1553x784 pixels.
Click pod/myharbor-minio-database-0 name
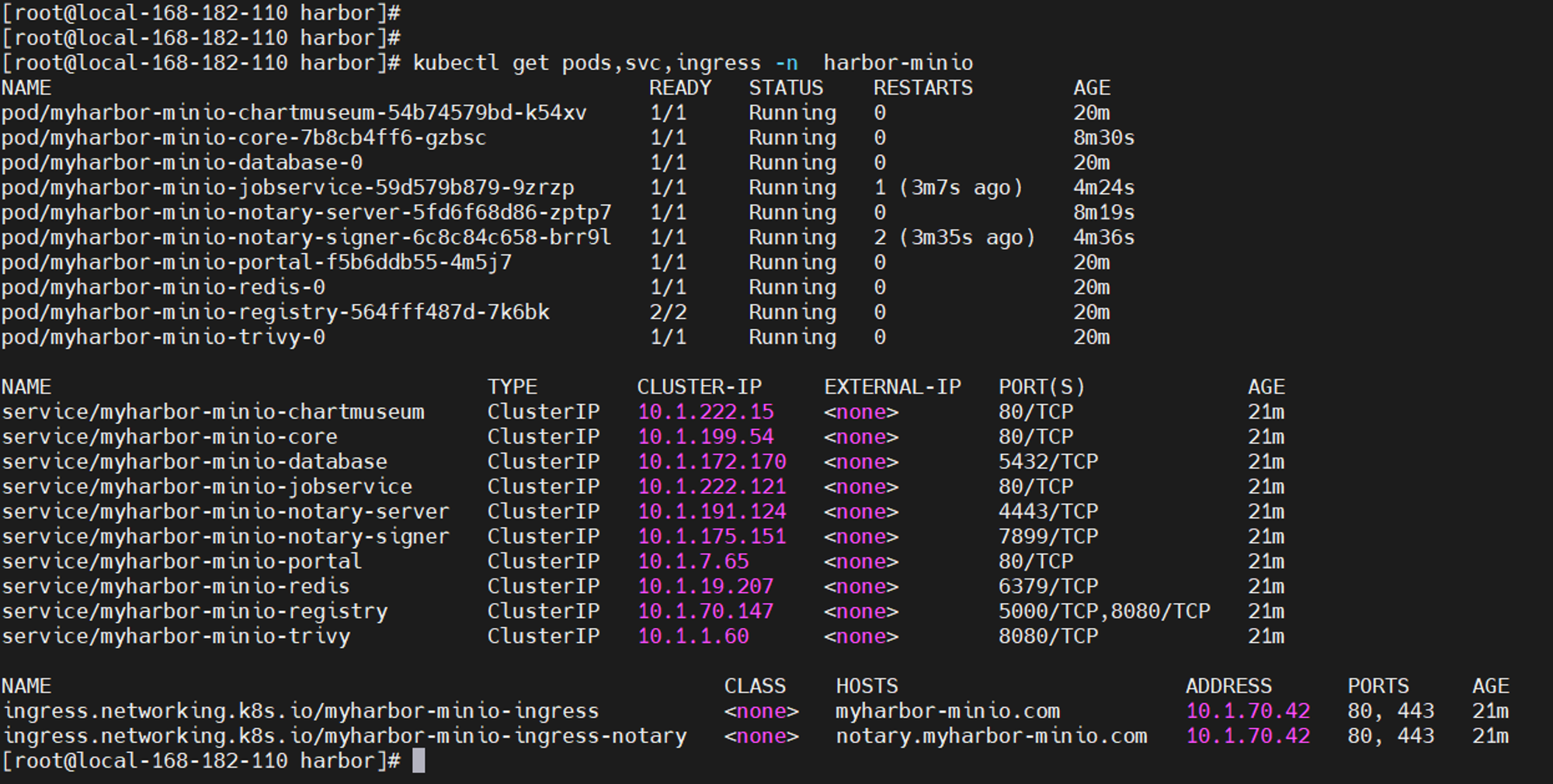click(x=182, y=162)
